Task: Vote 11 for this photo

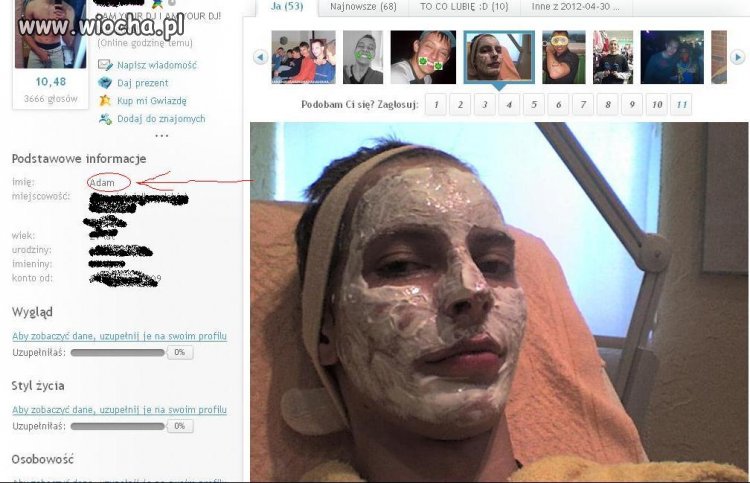Action: (x=681, y=104)
